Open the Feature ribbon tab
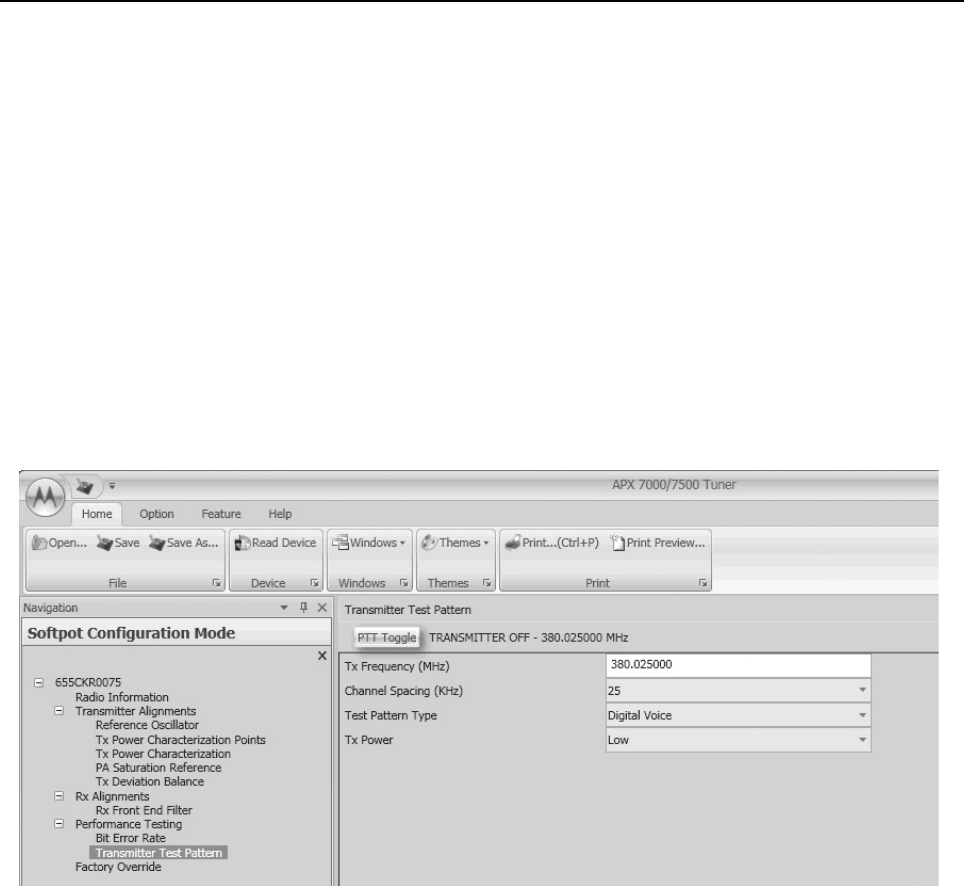964x886 pixels. [221, 514]
